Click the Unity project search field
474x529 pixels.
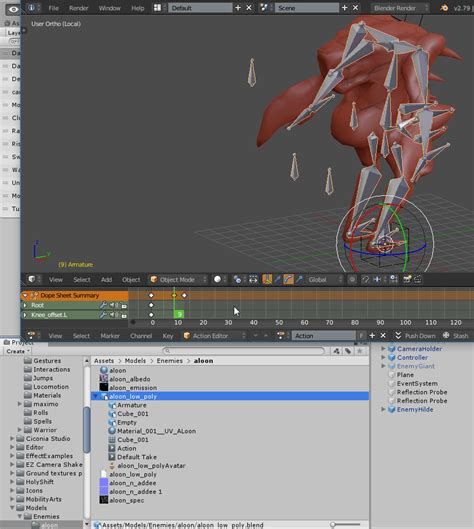[x=243, y=351]
